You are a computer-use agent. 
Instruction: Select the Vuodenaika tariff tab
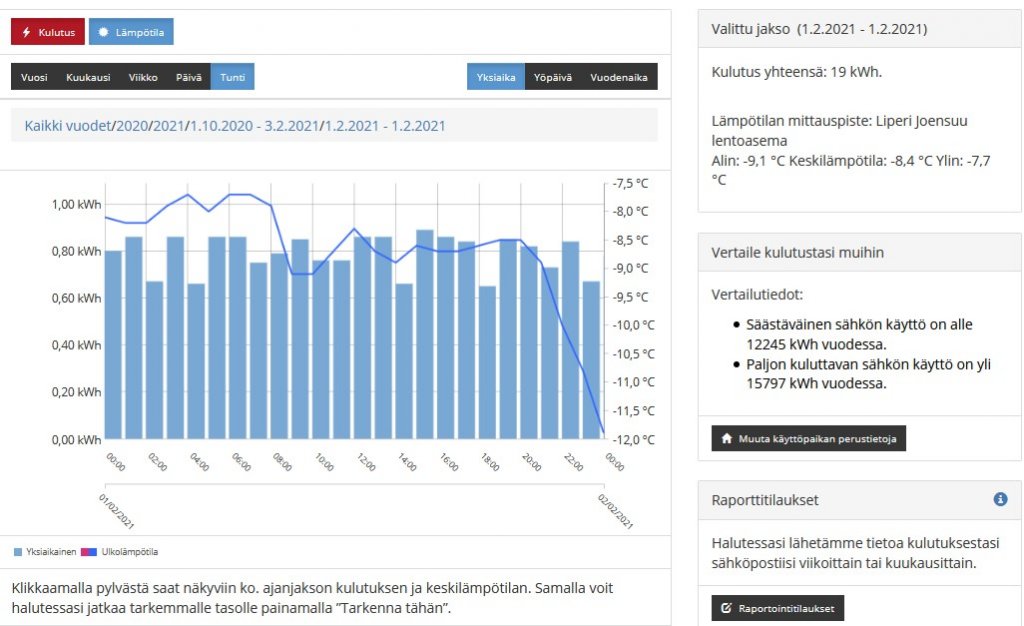619,77
